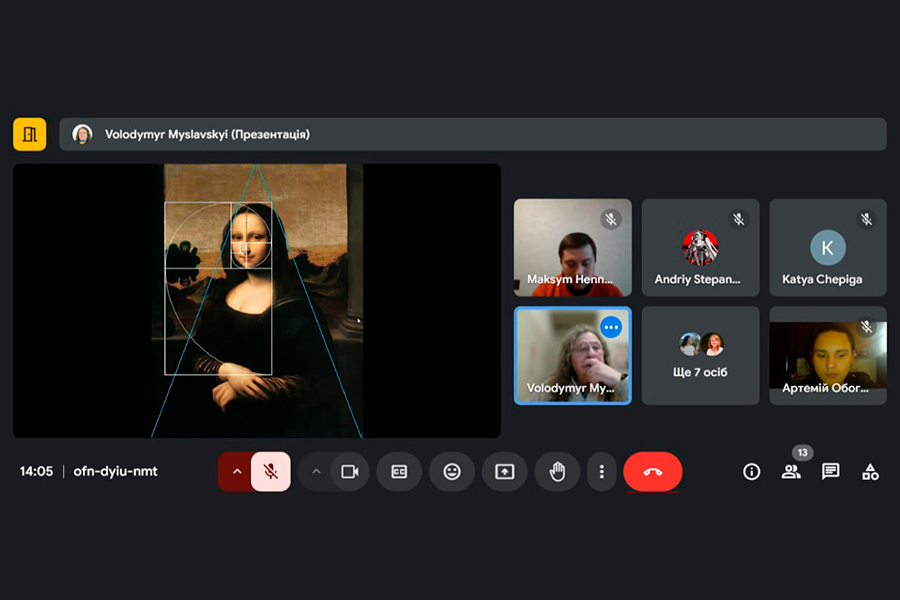This screenshot has width=900, height=600.
Task: Expand the video settings chevron
Action: [x=316, y=471]
